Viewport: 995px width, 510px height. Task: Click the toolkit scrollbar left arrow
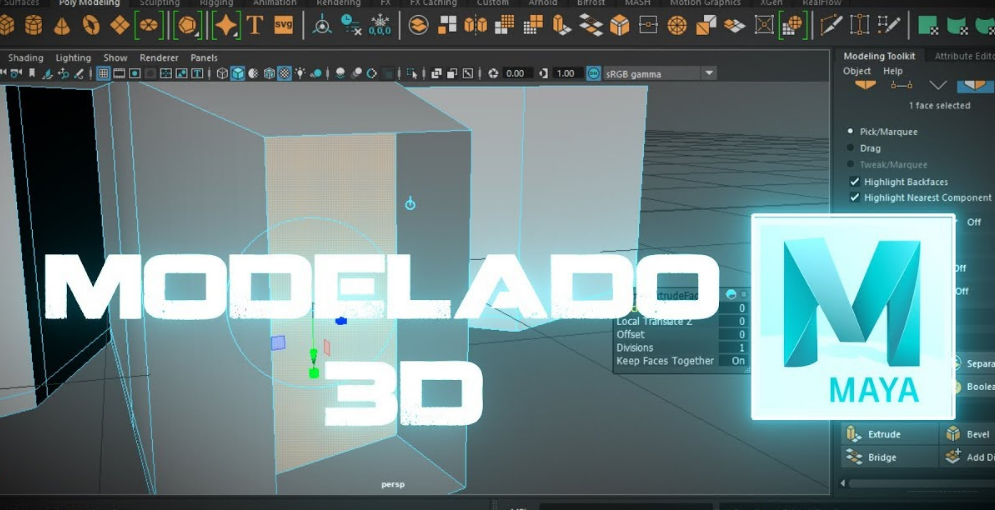point(843,483)
